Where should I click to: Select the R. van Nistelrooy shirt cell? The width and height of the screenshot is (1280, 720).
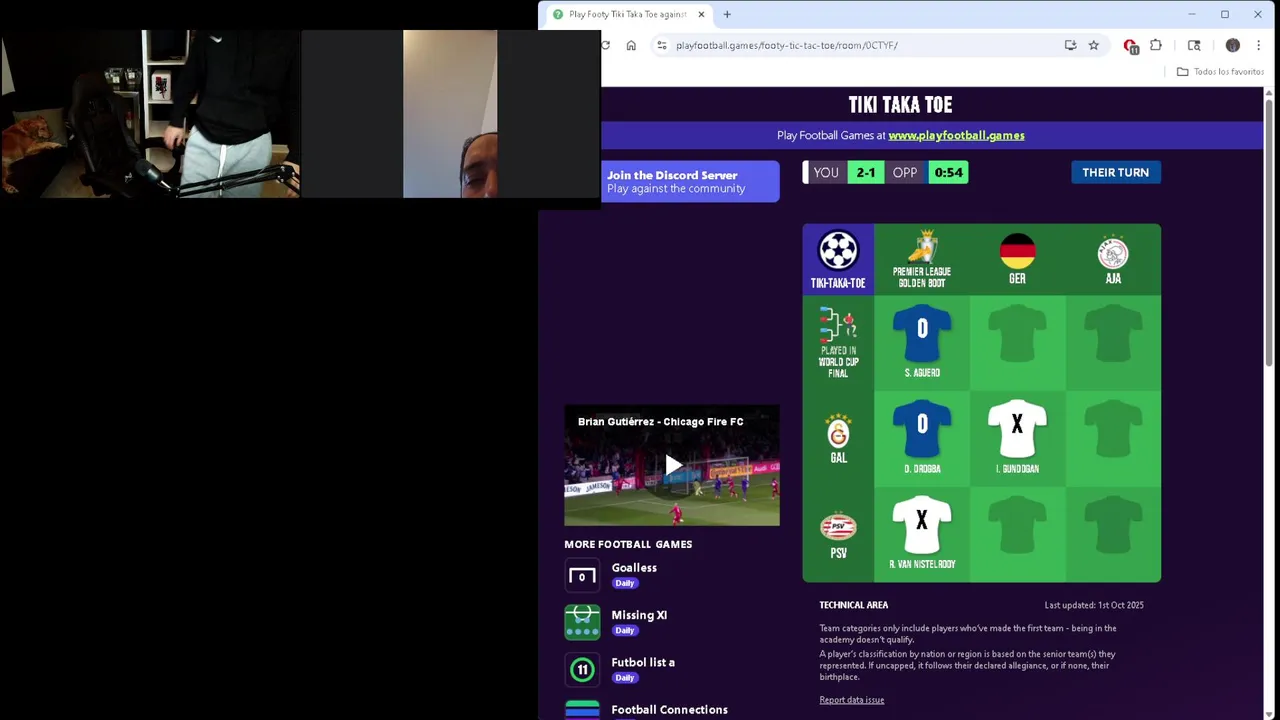pos(922,534)
